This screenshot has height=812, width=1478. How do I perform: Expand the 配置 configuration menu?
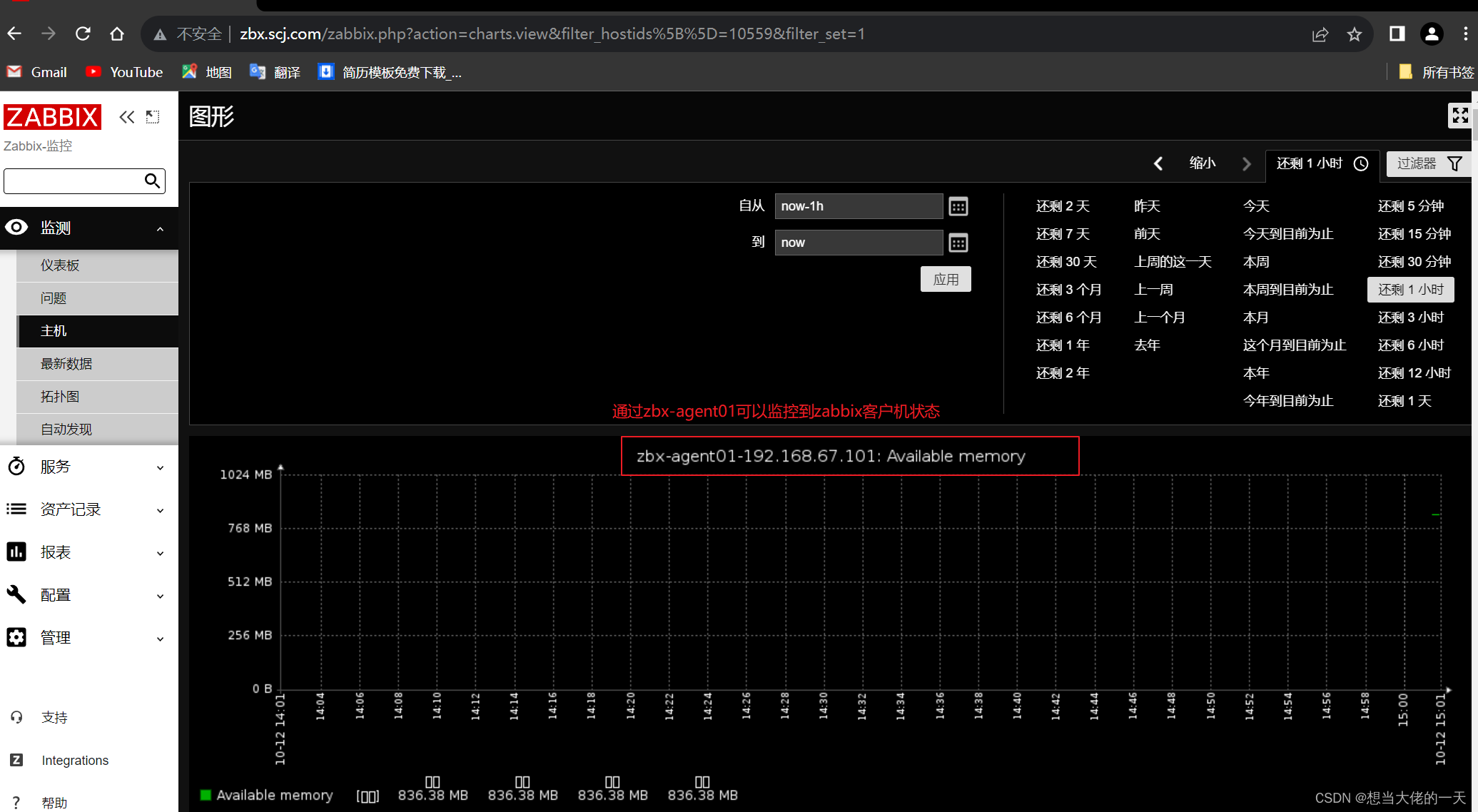(x=89, y=595)
